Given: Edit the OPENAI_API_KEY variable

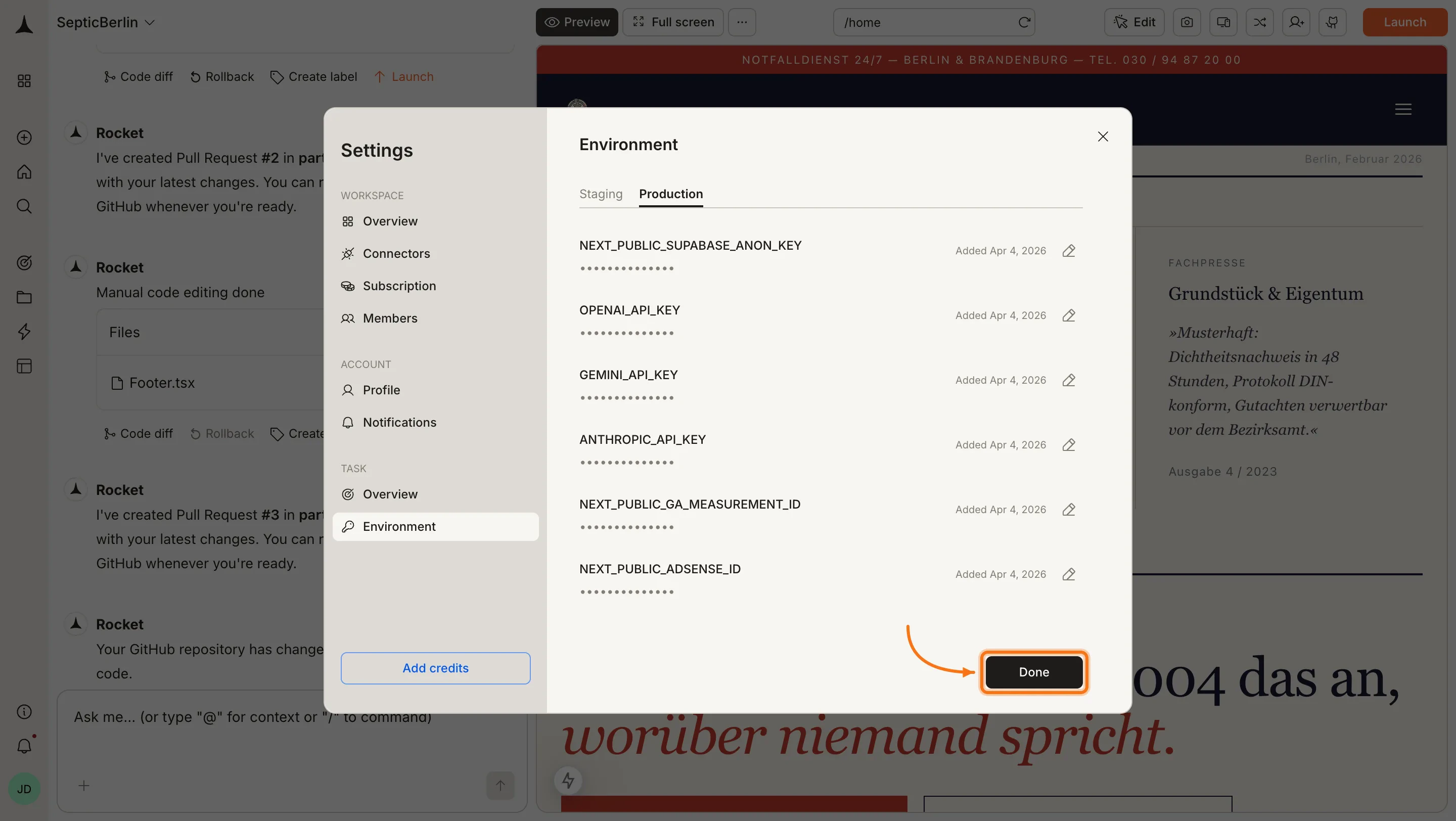Looking at the screenshot, I should pos(1068,315).
